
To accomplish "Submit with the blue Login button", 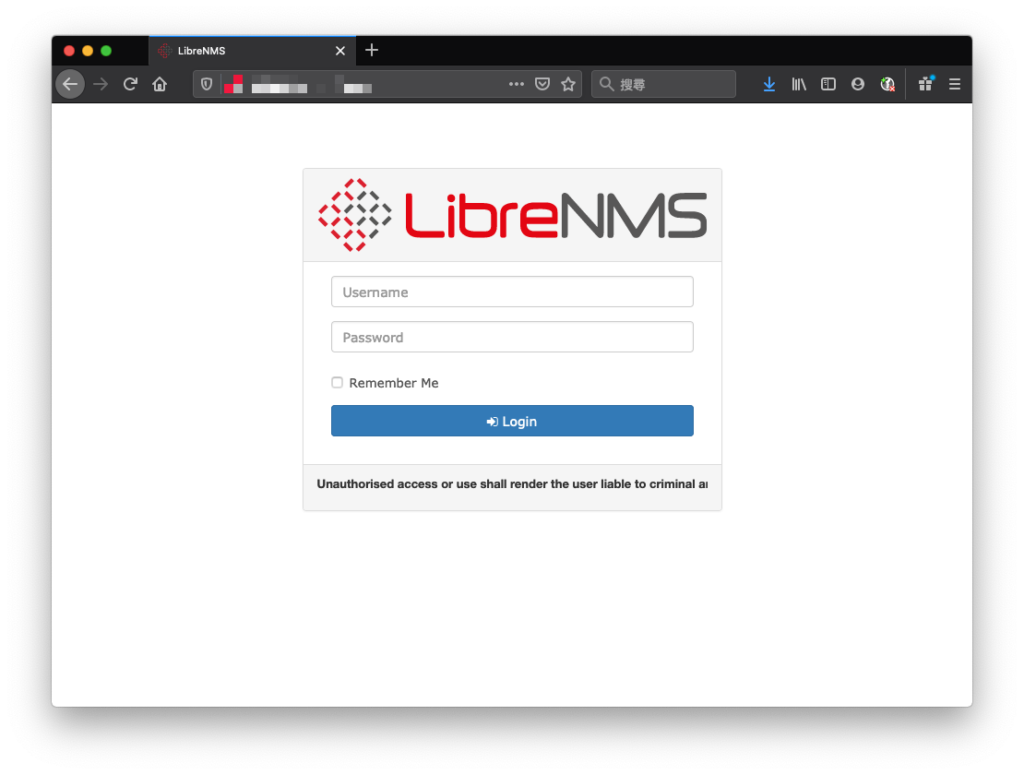I will click(x=512, y=421).
